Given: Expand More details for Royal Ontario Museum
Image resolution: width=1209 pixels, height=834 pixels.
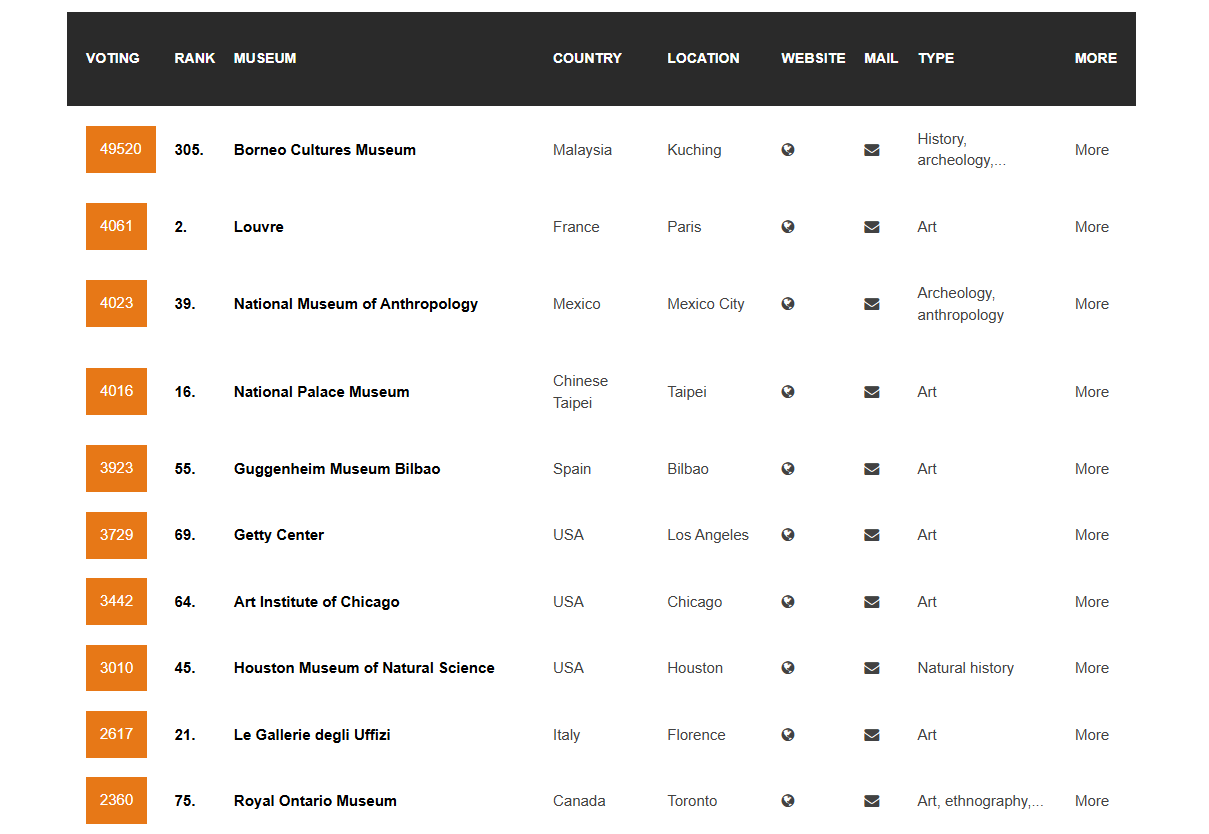Looking at the screenshot, I should 1091,801.
